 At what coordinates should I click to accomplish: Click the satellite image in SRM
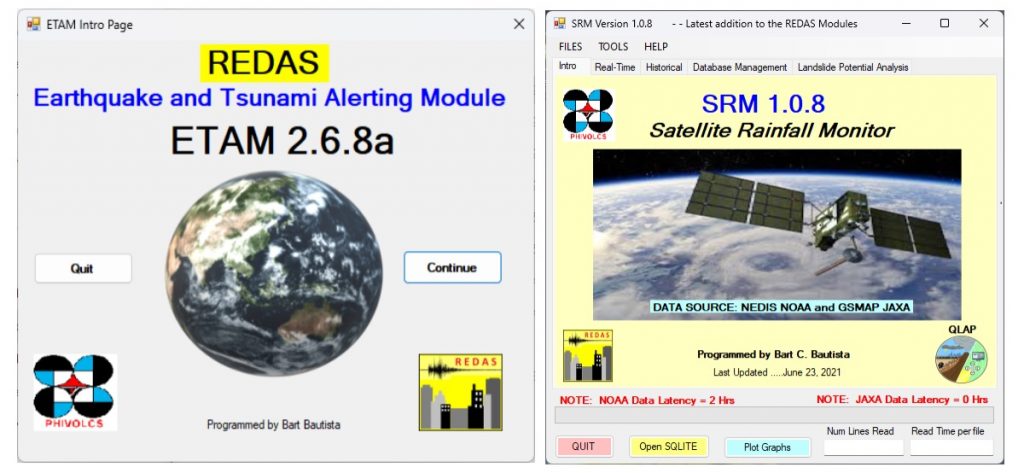click(776, 235)
